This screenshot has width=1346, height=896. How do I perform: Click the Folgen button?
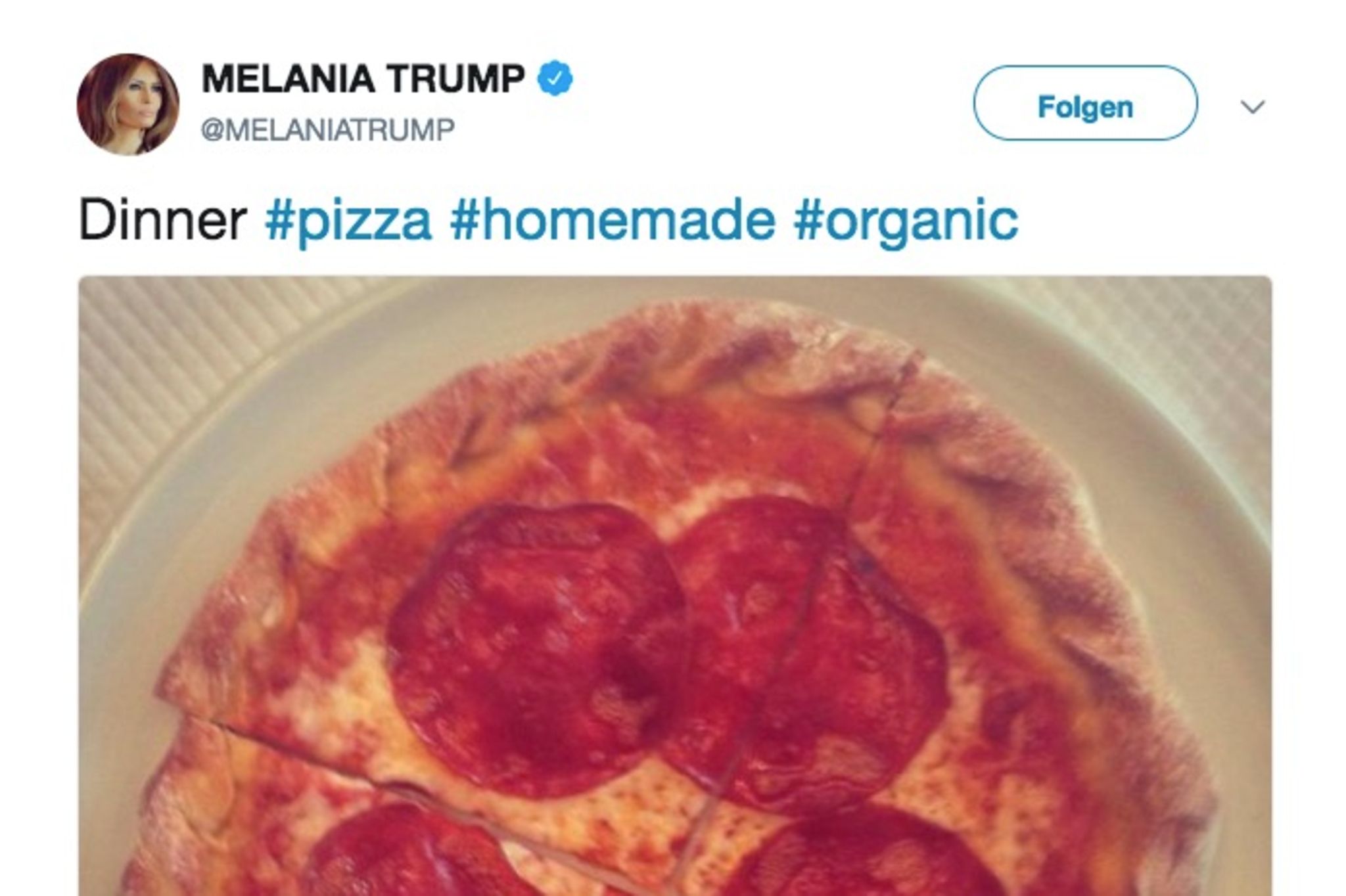[1085, 106]
